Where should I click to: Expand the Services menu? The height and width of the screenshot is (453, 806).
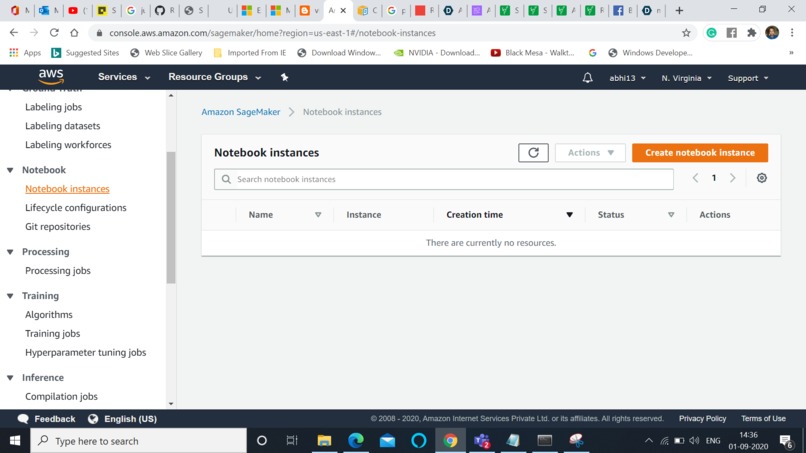click(124, 77)
